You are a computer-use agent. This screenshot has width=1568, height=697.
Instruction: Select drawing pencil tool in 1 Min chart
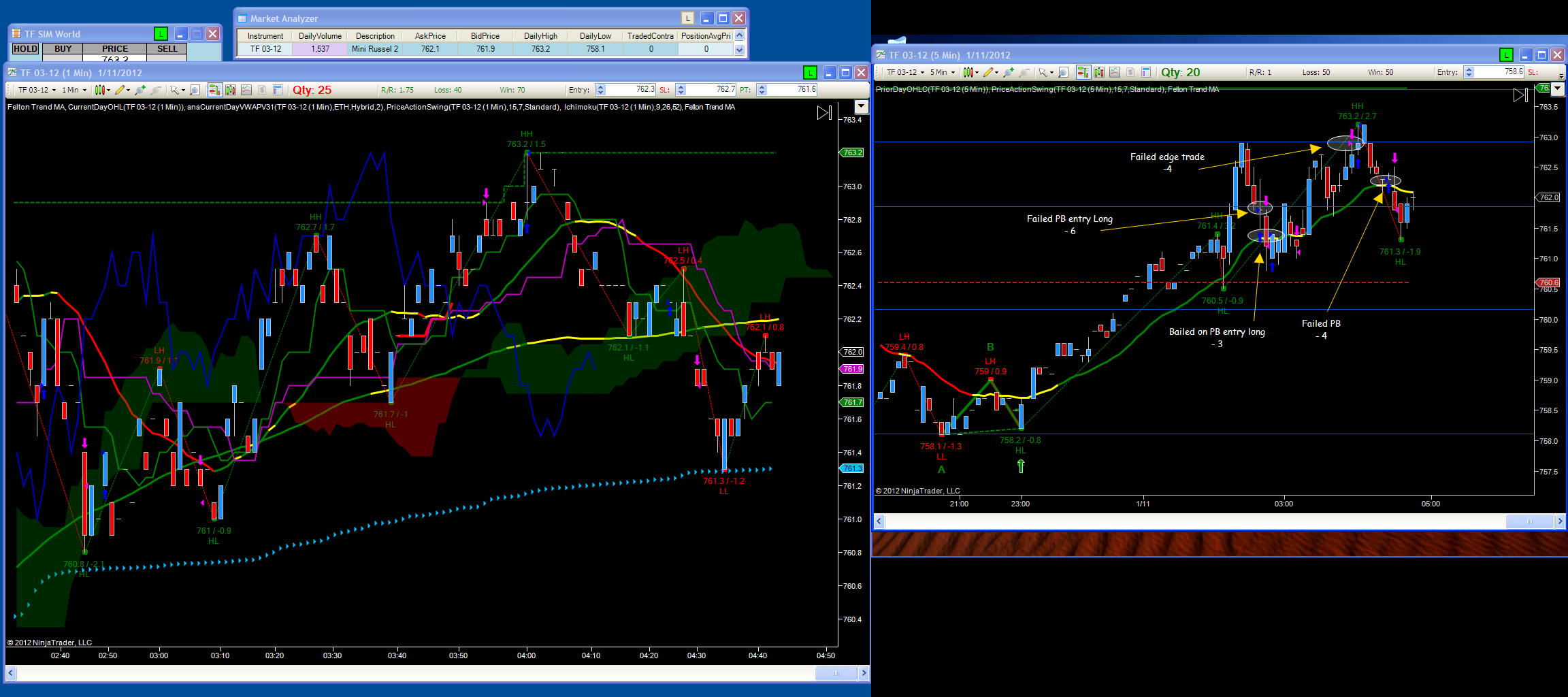(120, 90)
